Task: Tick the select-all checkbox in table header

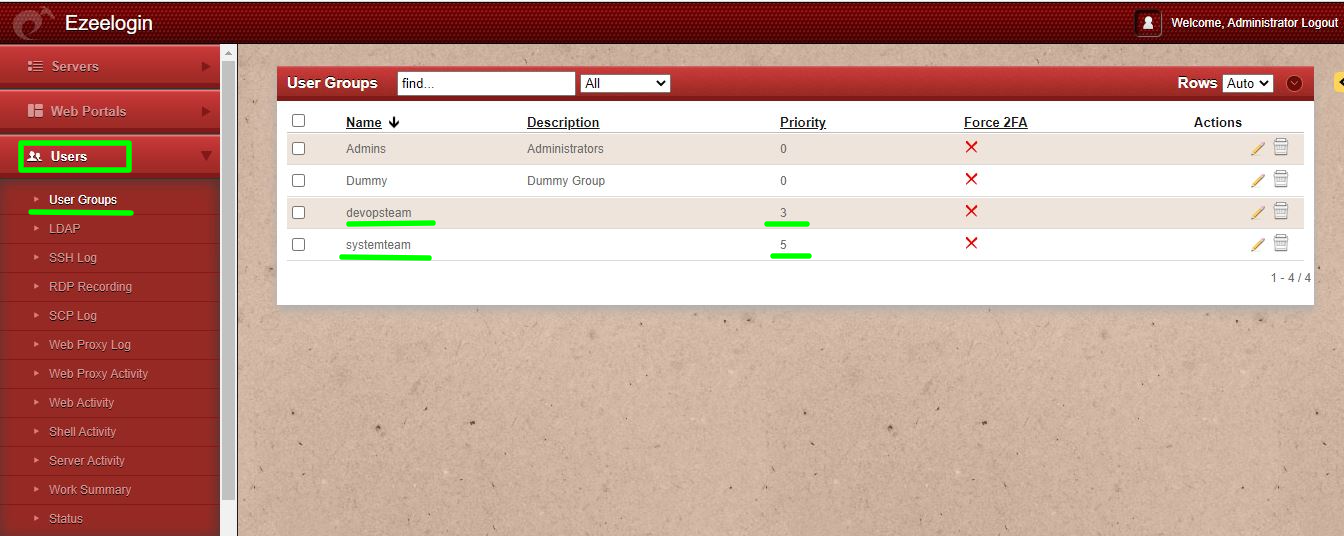Action: [298, 121]
